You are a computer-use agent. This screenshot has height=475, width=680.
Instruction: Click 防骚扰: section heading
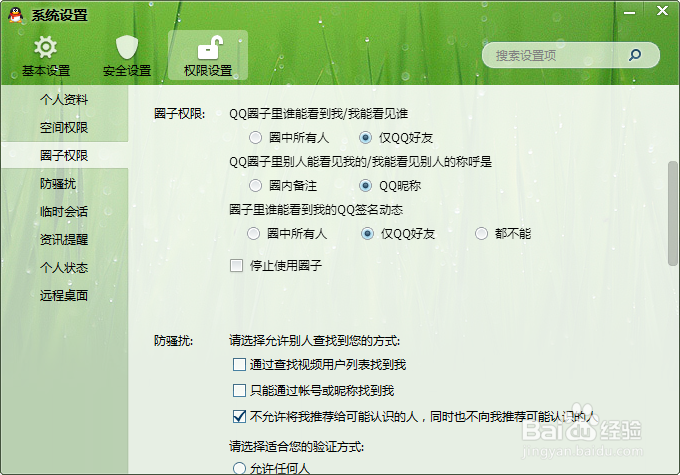point(173,341)
